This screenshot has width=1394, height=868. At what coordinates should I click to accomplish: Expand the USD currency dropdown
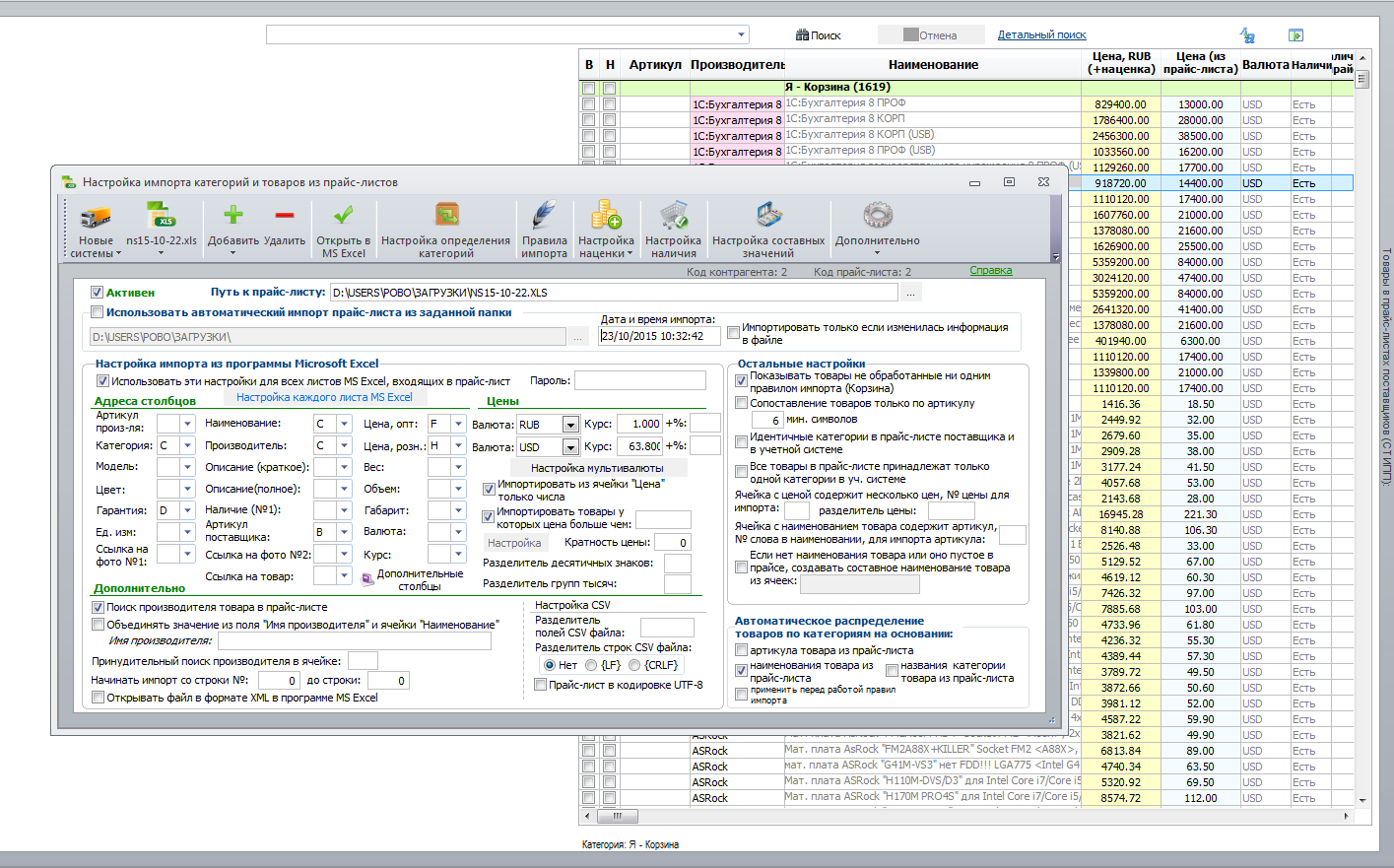coord(570,447)
